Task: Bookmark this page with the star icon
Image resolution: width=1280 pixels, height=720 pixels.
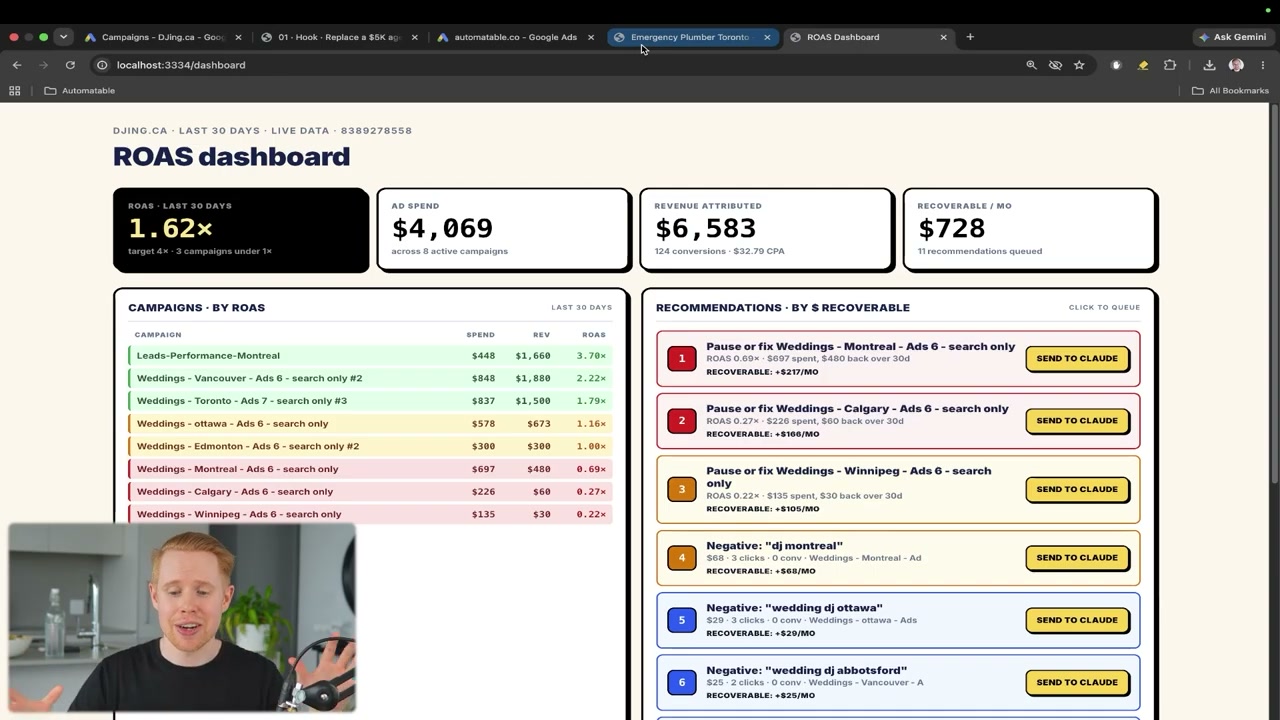Action: point(1079,65)
